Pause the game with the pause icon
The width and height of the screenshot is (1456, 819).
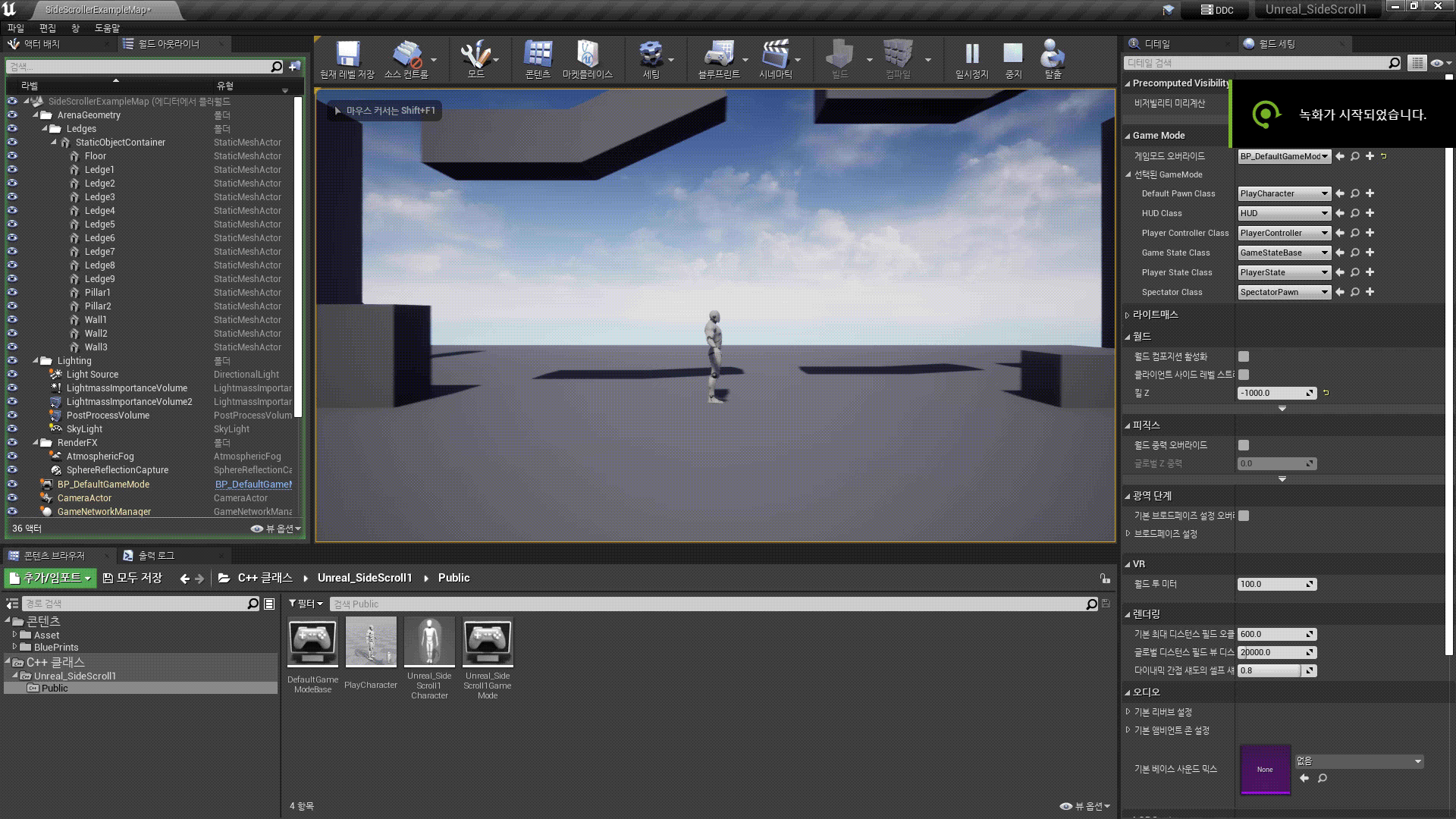coord(972,55)
